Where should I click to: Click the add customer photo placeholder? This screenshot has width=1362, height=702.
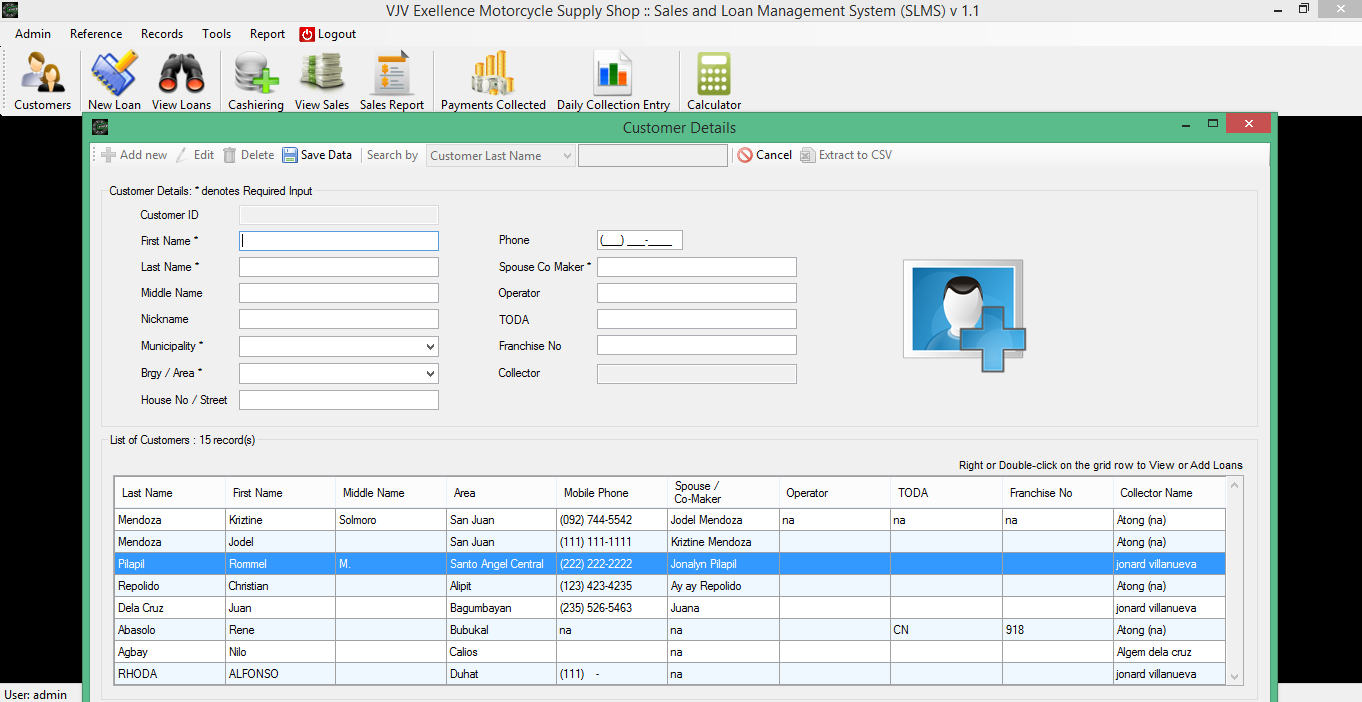pos(964,315)
